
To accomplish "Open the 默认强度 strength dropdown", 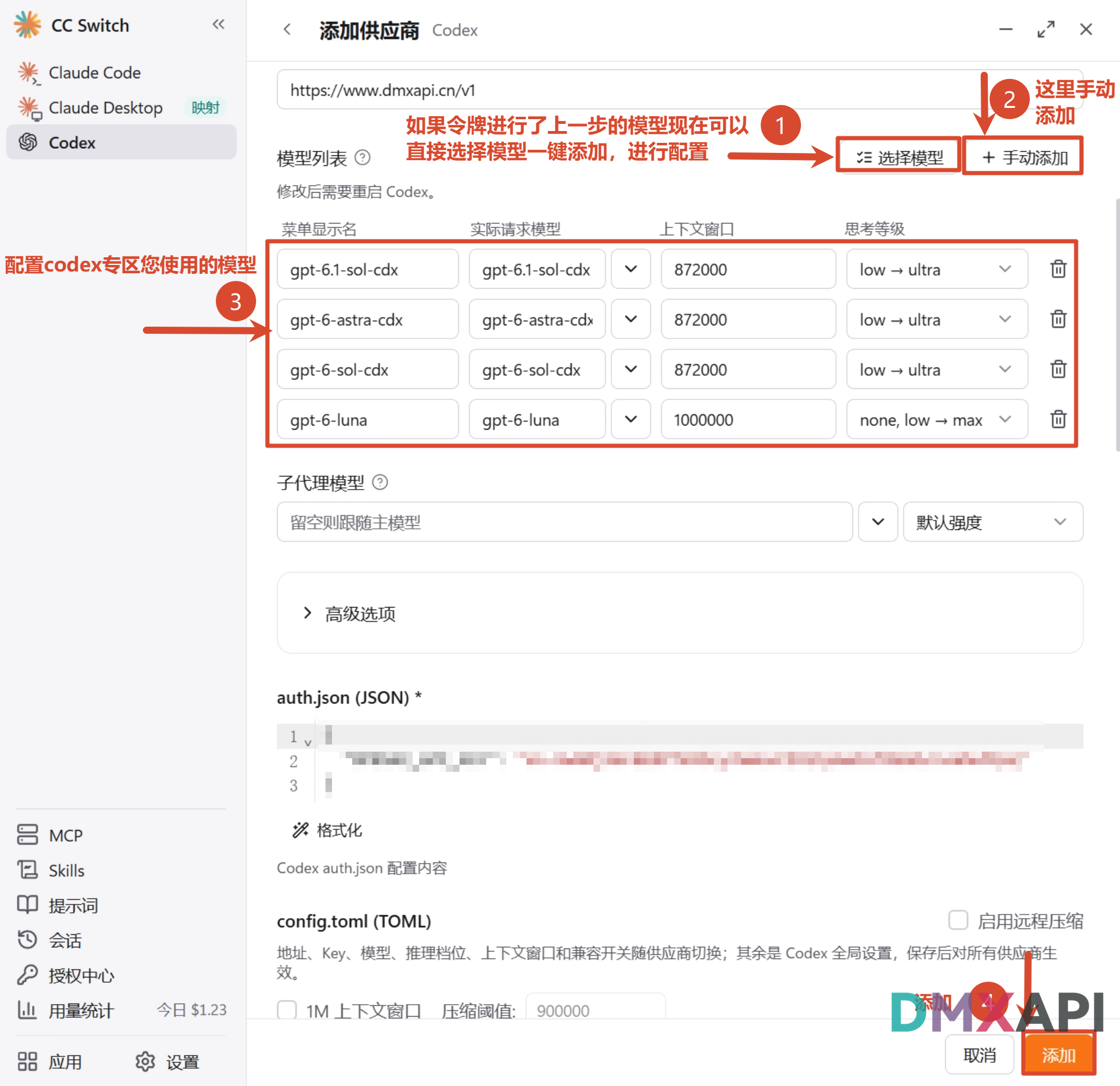I will (993, 522).
